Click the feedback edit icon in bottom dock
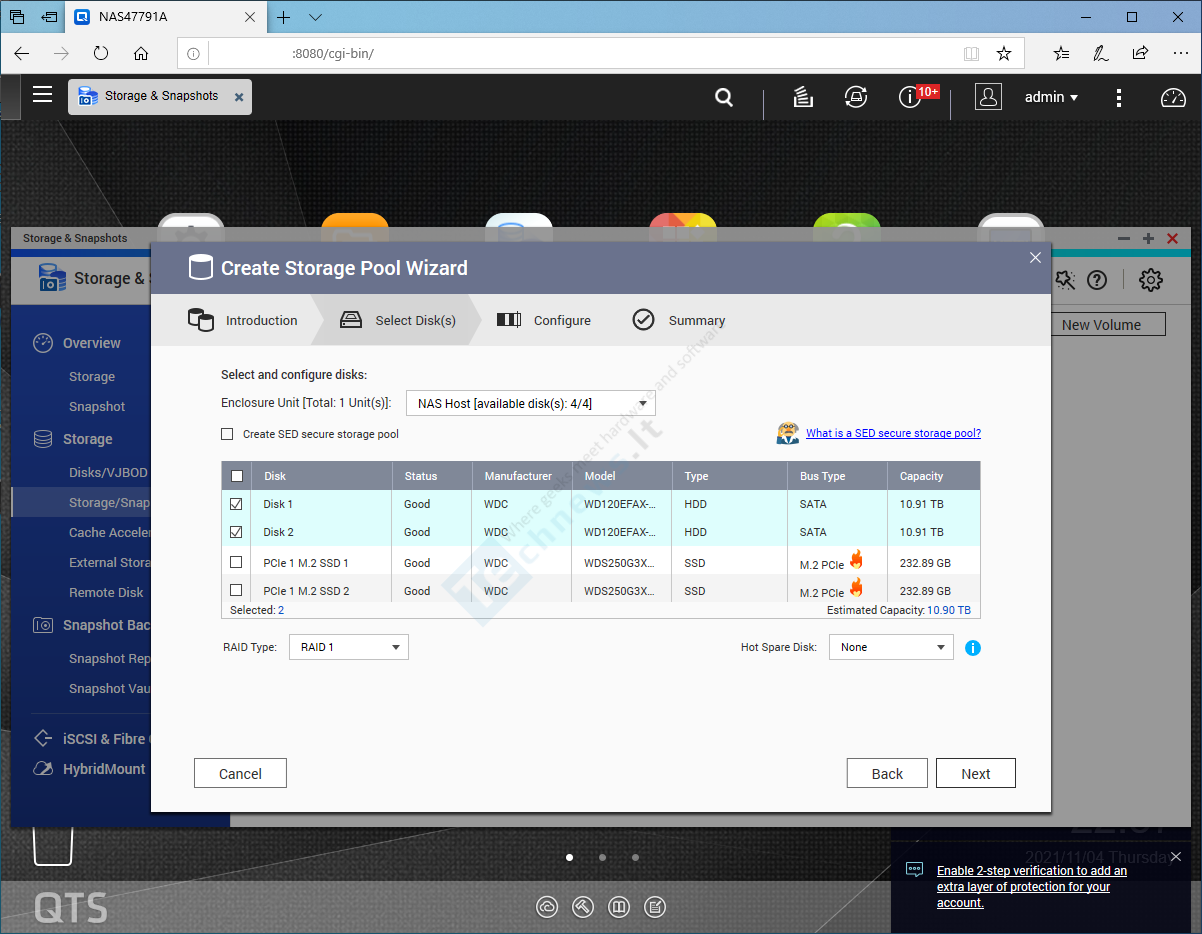 point(655,907)
